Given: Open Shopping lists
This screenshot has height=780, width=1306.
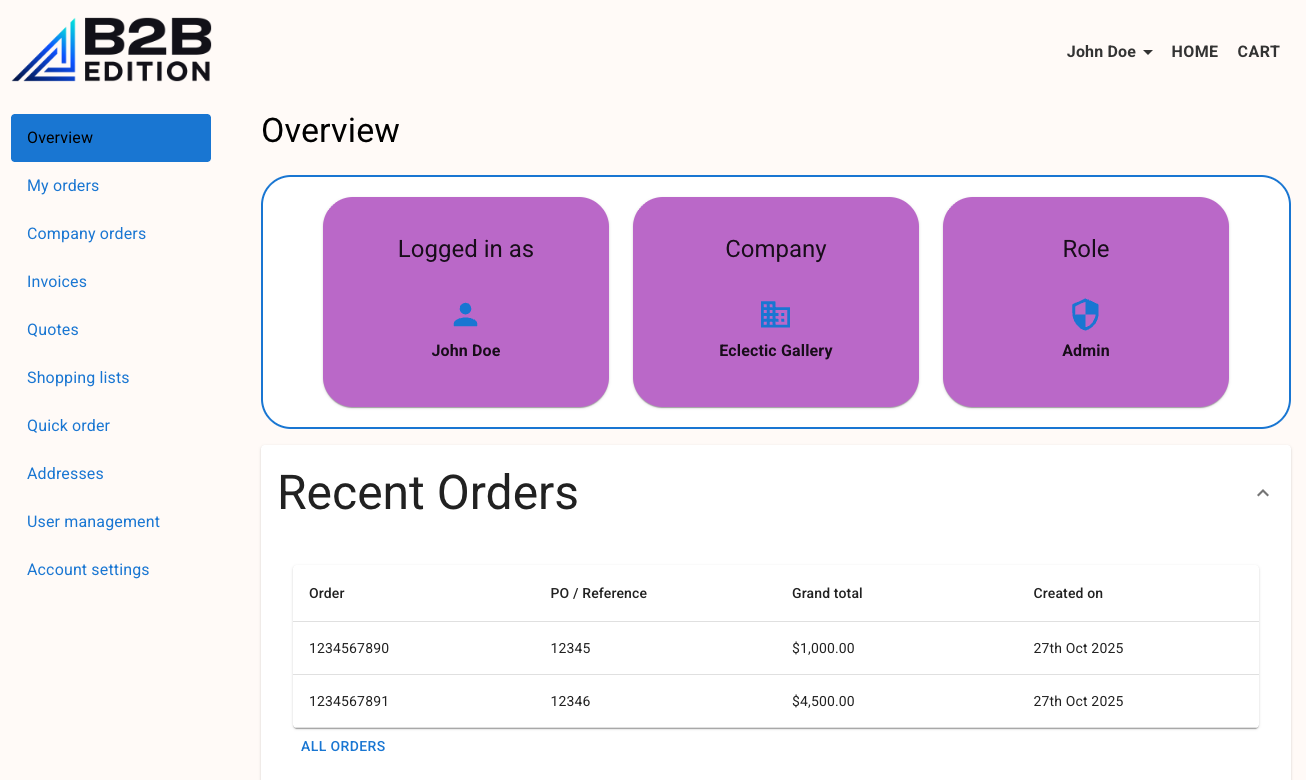Looking at the screenshot, I should (78, 378).
